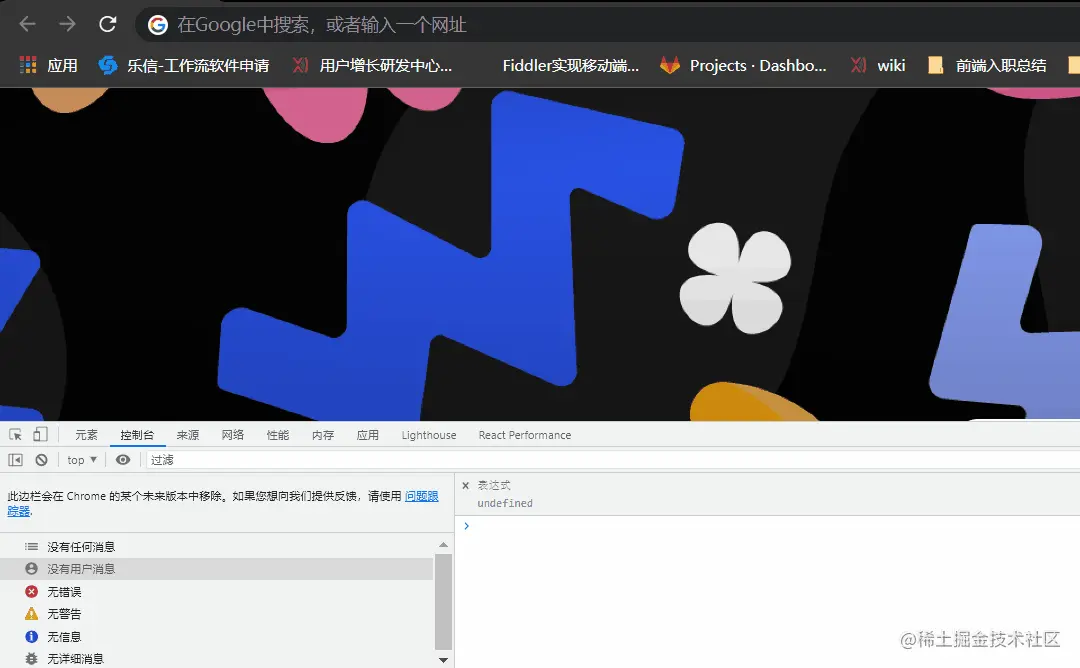Open the top frame context dropdown
Screen dimensions: 1080x668
point(80,459)
